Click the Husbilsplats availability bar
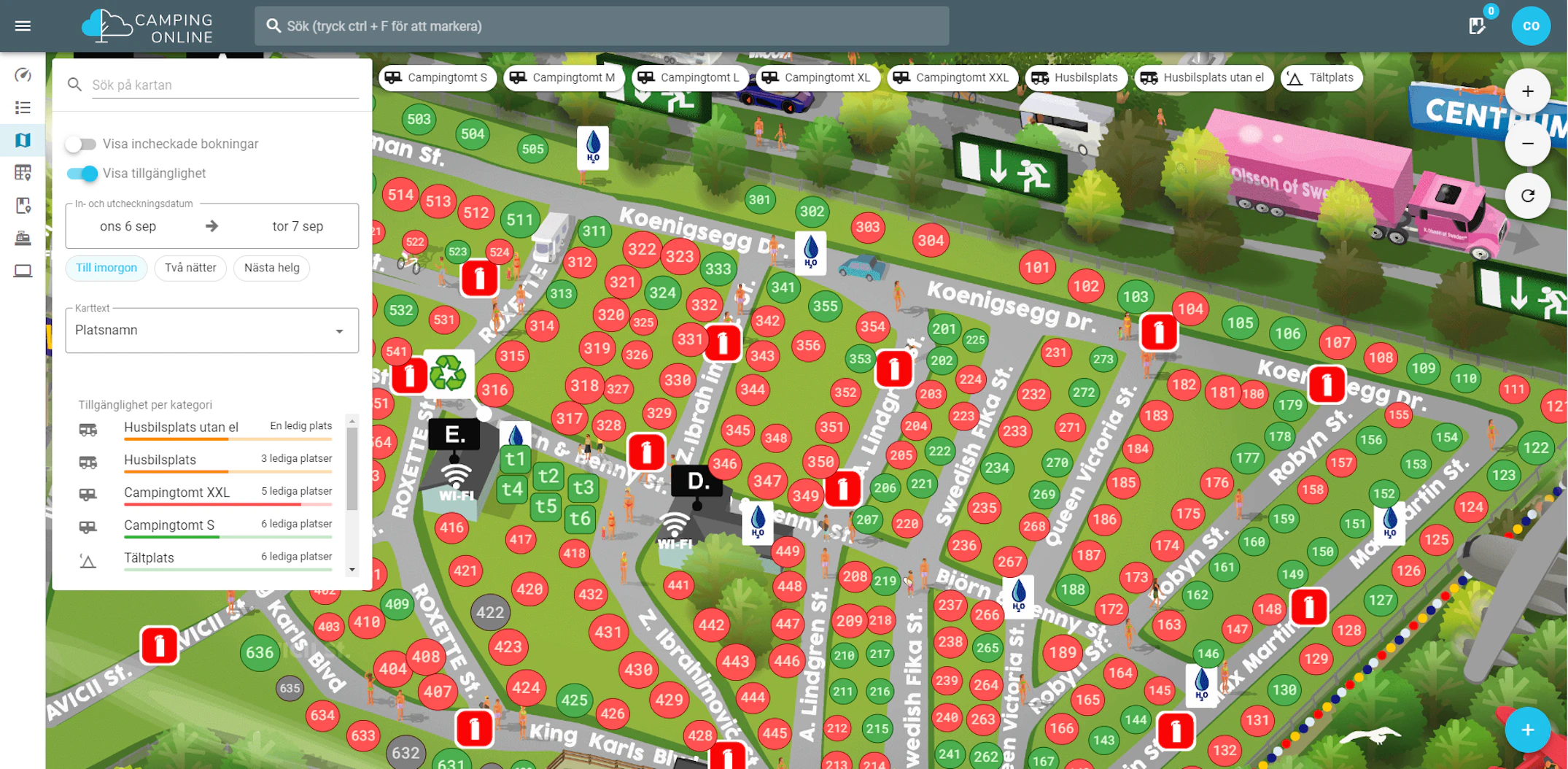1568x769 pixels. click(228, 471)
